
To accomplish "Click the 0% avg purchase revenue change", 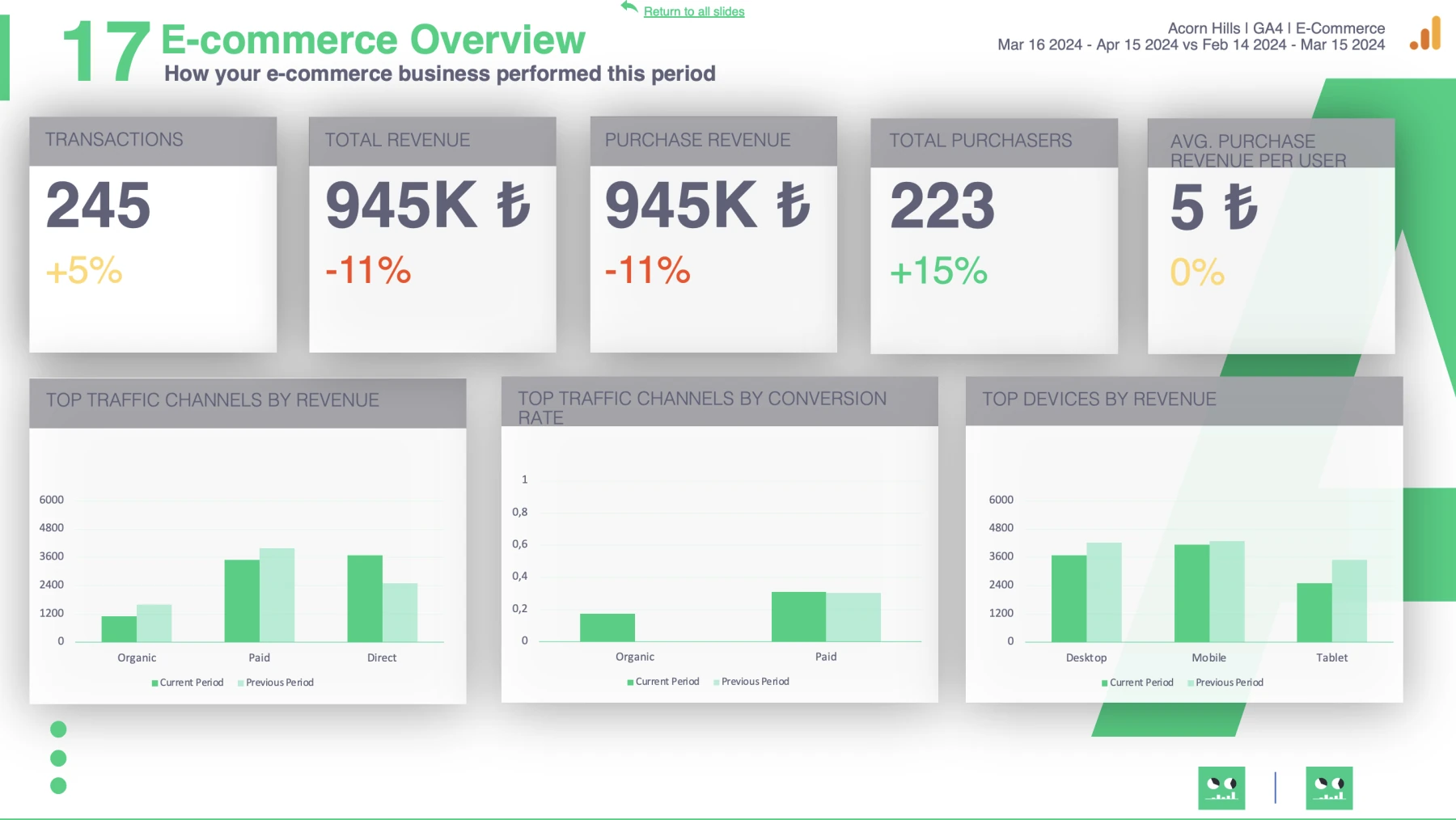I will (x=1197, y=273).
